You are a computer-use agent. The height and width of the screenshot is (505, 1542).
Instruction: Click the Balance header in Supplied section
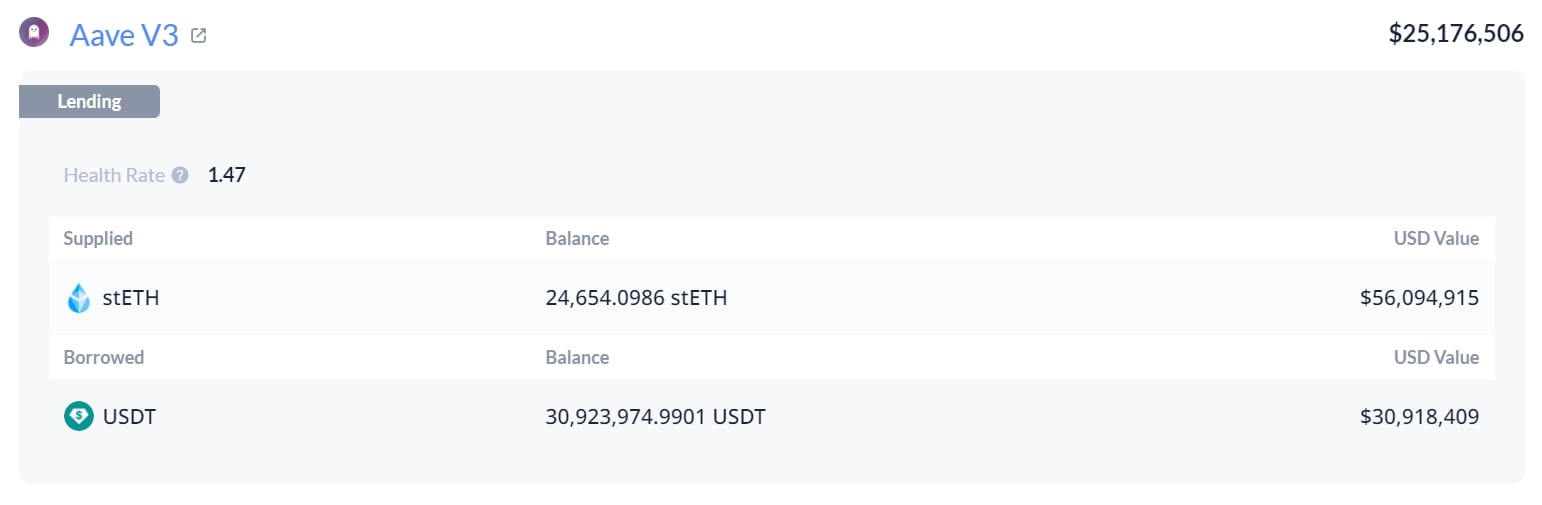577,238
